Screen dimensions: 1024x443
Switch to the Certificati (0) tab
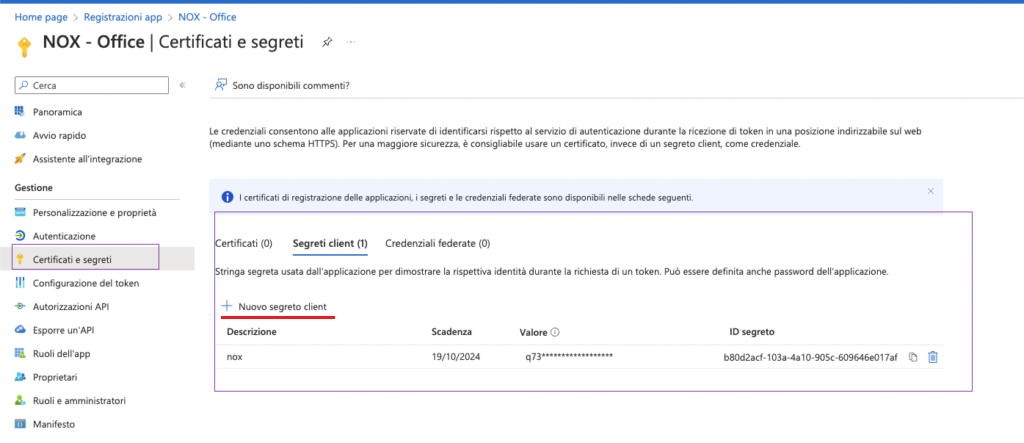pyautogui.click(x=244, y=244)
